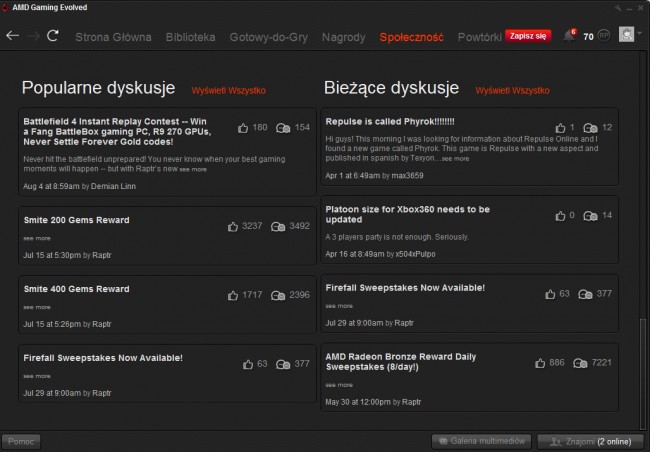Click the forward arrow icon

[x=33, y=36]
